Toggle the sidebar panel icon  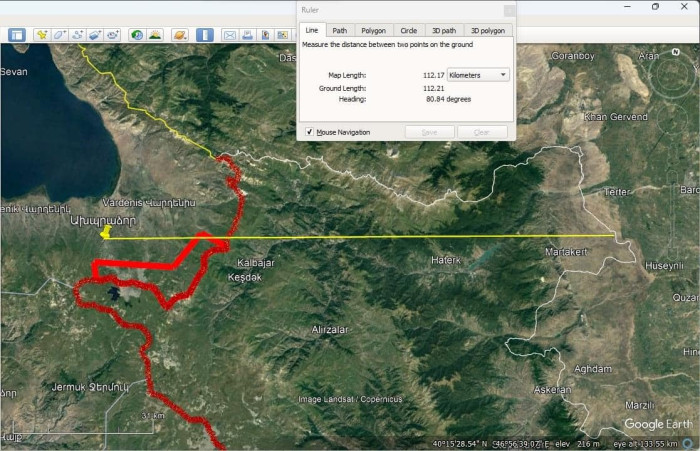[x=17, y=35]
